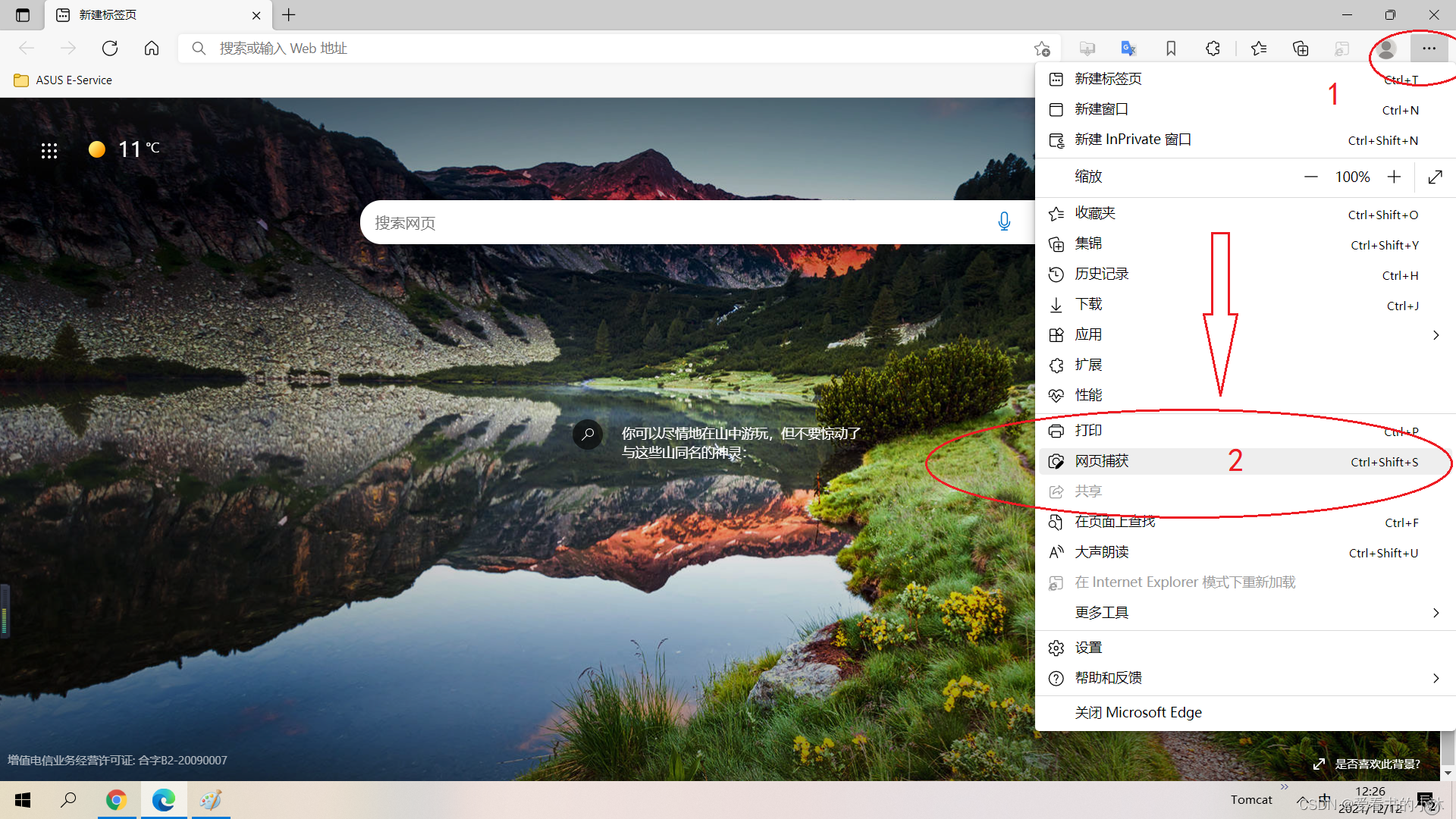Expand the 帮助和反馈 submenu
The height and width of the screenshot is (819, 1456).
1244,678
